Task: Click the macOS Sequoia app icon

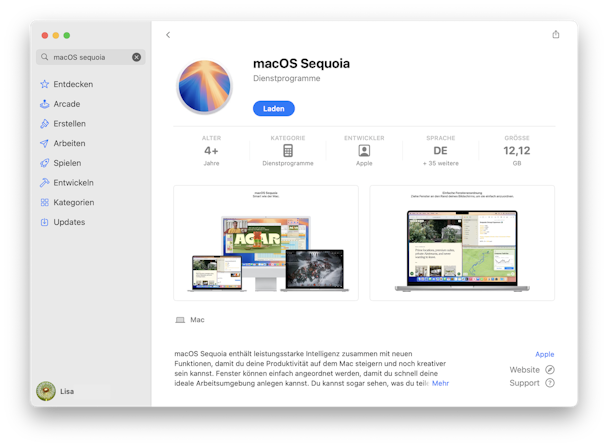Action: 204,86
